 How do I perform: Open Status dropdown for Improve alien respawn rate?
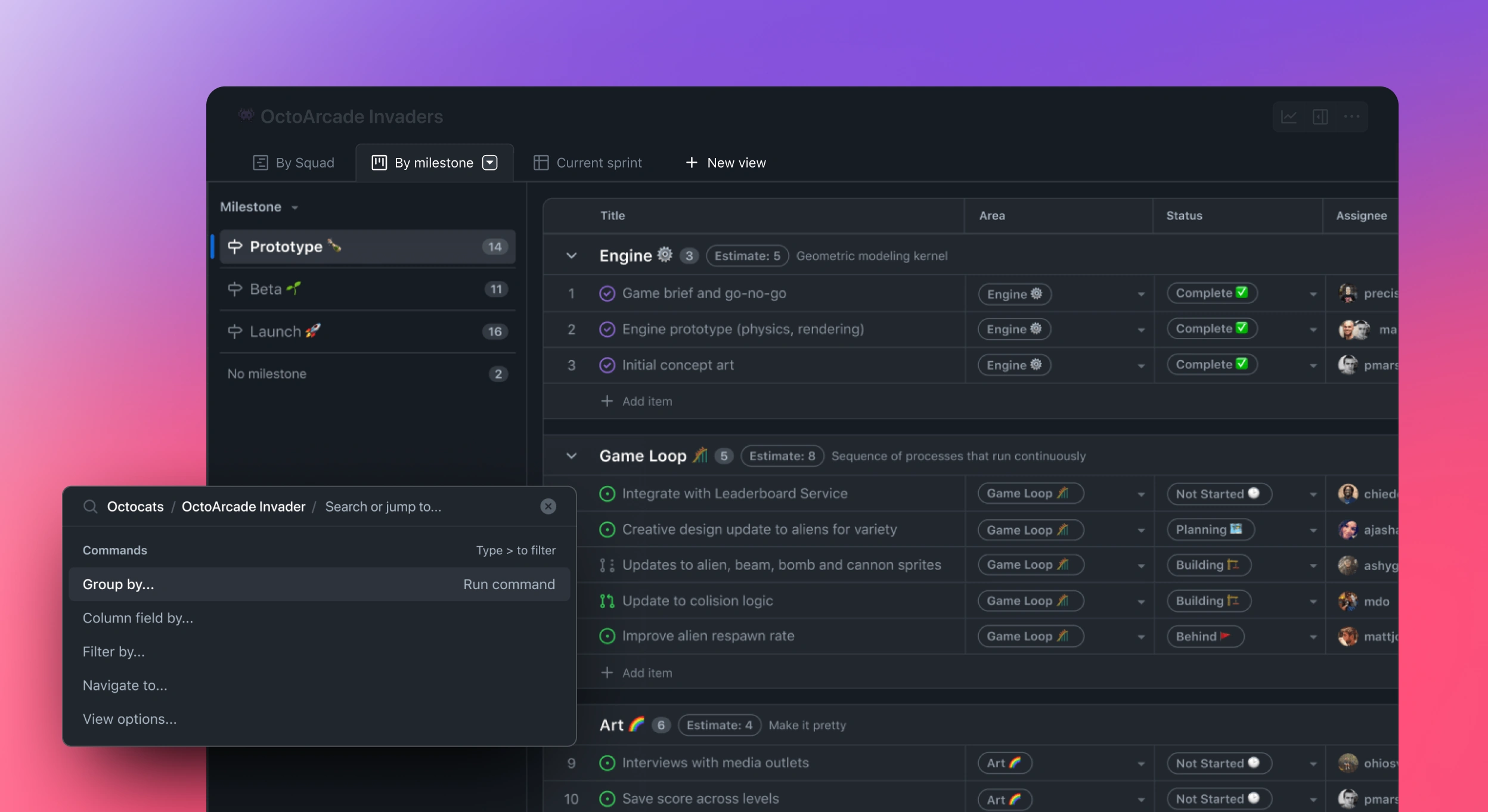coord(1313,637)
